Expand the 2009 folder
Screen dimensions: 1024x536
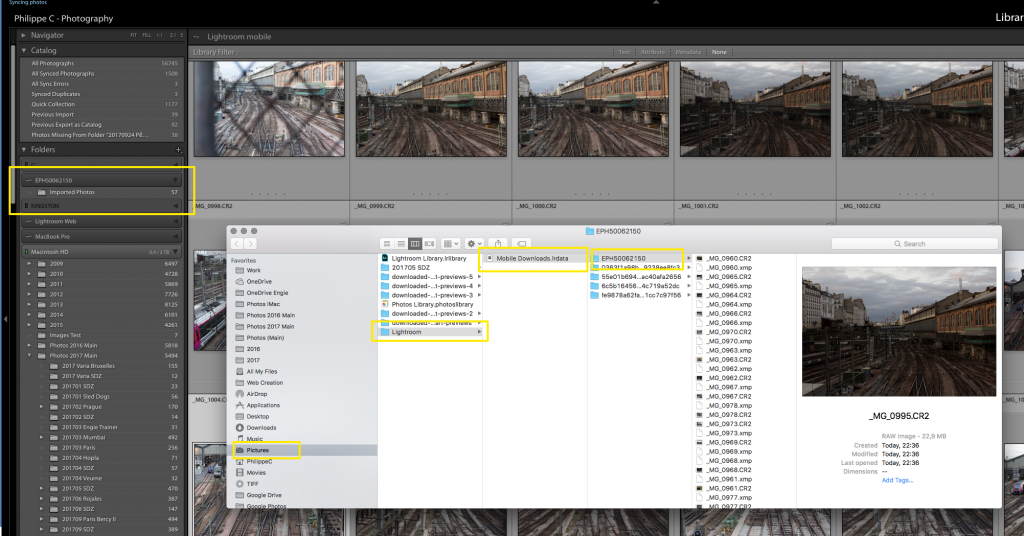(29, 264)
